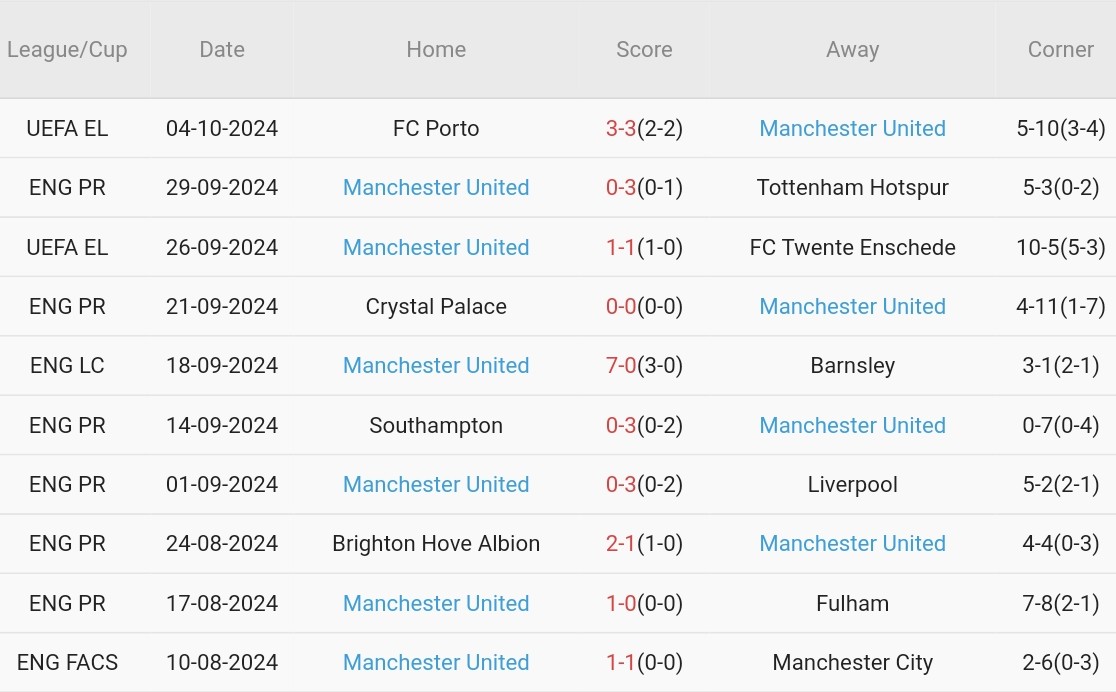This screenshot has width=1116, height=692.
Task: Select the Barnsley team name
Action: (x=852, y=365)
